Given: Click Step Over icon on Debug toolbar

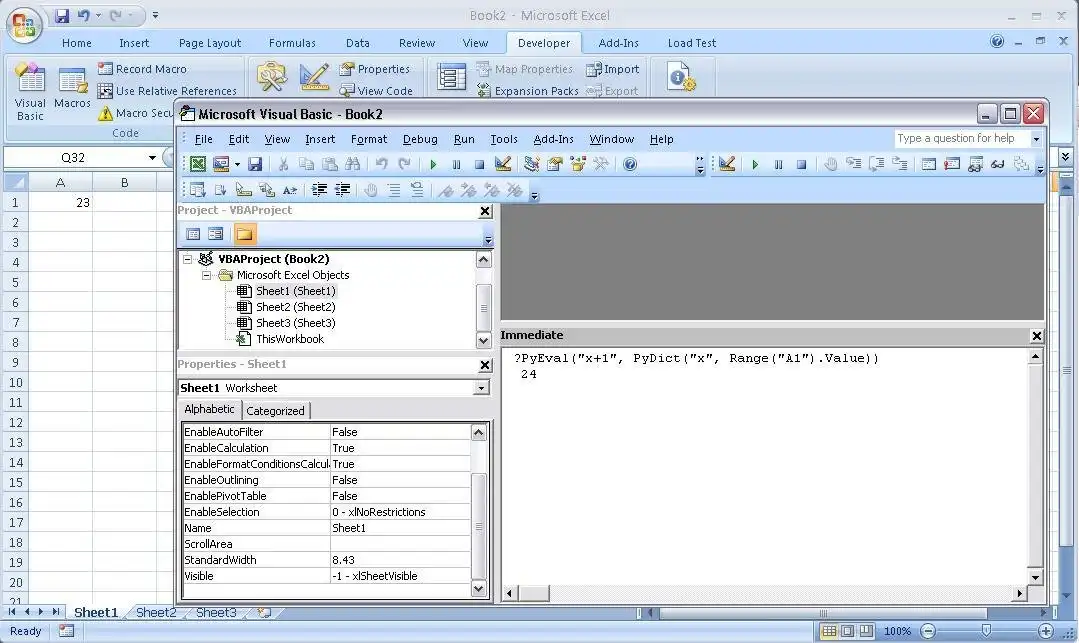Looking at the screenshot, I should coord(877,164).
